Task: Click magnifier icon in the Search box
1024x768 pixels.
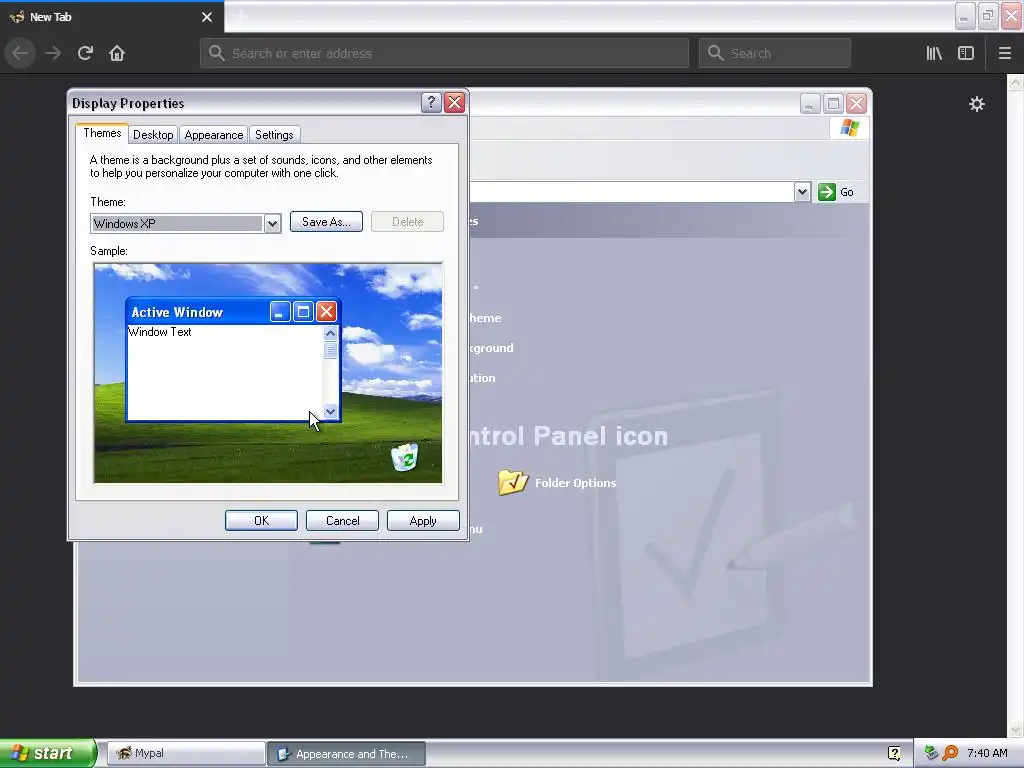Action: [x=716, y=53]
